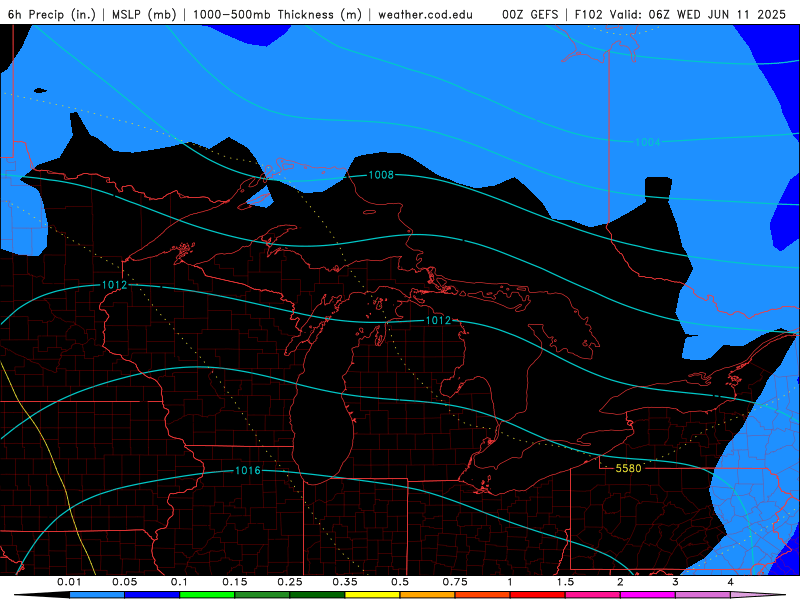Click the legend value 4
Image resolution: width=800 pixels, height=600 pixels.
pos(730,582)
